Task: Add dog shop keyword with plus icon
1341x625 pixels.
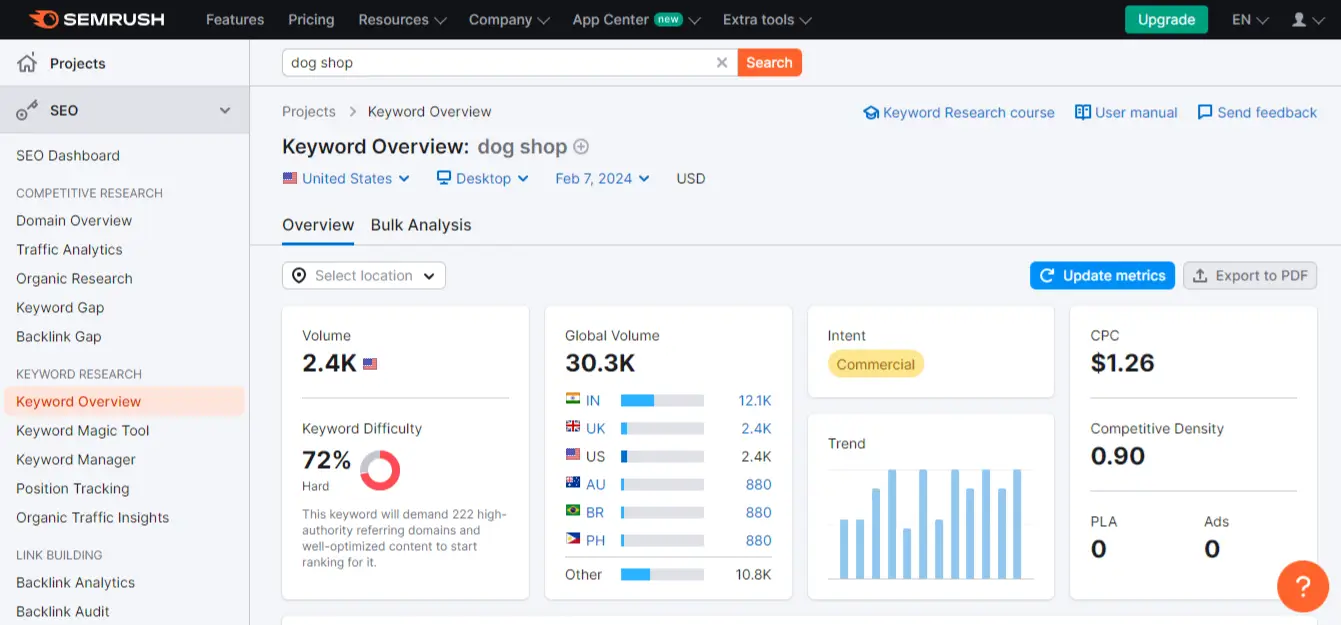Action: click(581, 147)
